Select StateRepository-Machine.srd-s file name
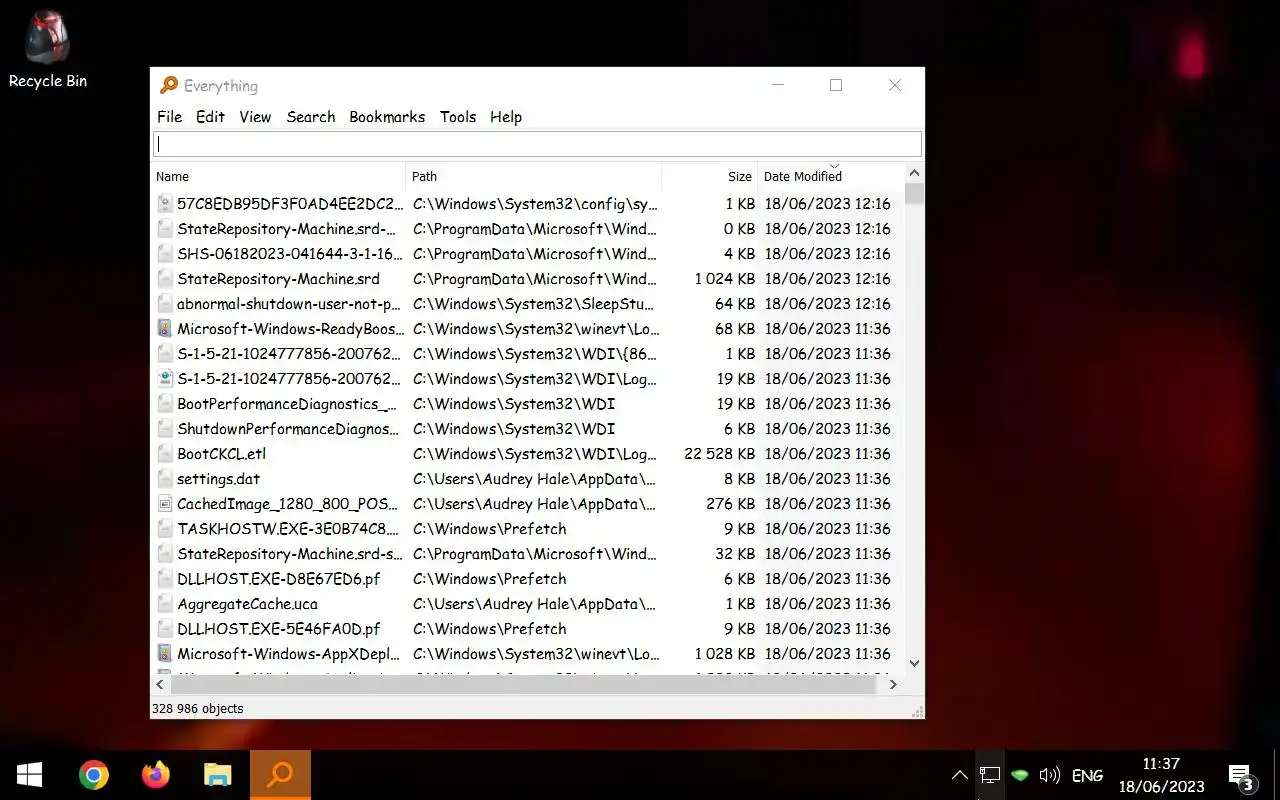1280x800 pixels. (x=290, y=554)
